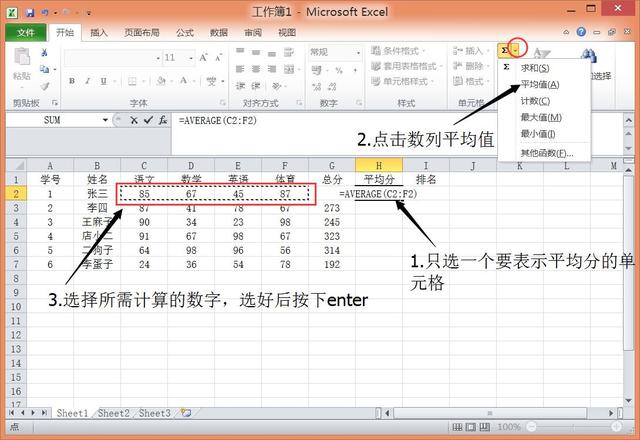
Task: Choose 求和(S) in the dropdown menu
Action: pos(535,67)
